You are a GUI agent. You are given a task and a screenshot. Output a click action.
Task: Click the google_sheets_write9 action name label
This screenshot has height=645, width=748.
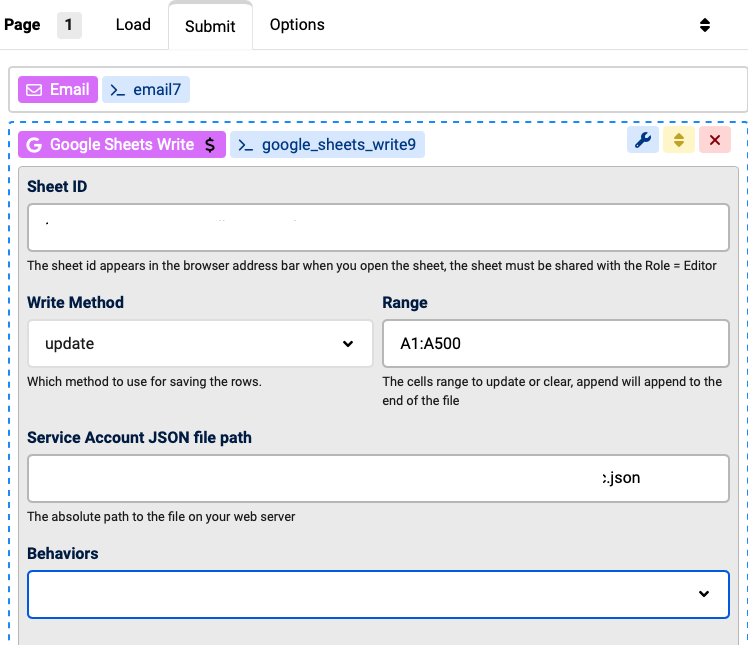coord(338,145)
